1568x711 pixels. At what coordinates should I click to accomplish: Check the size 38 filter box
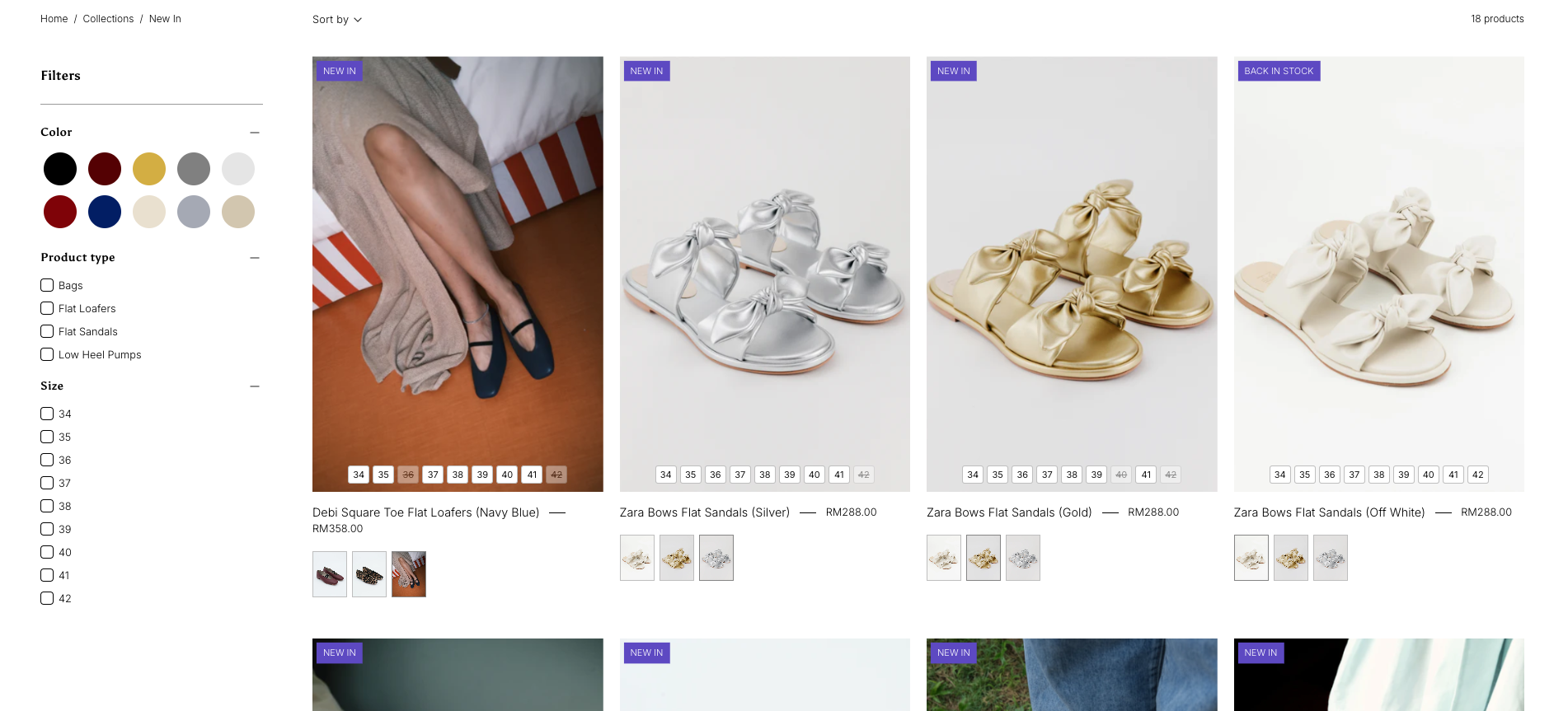pyautogui.click(x=47, y=506)
